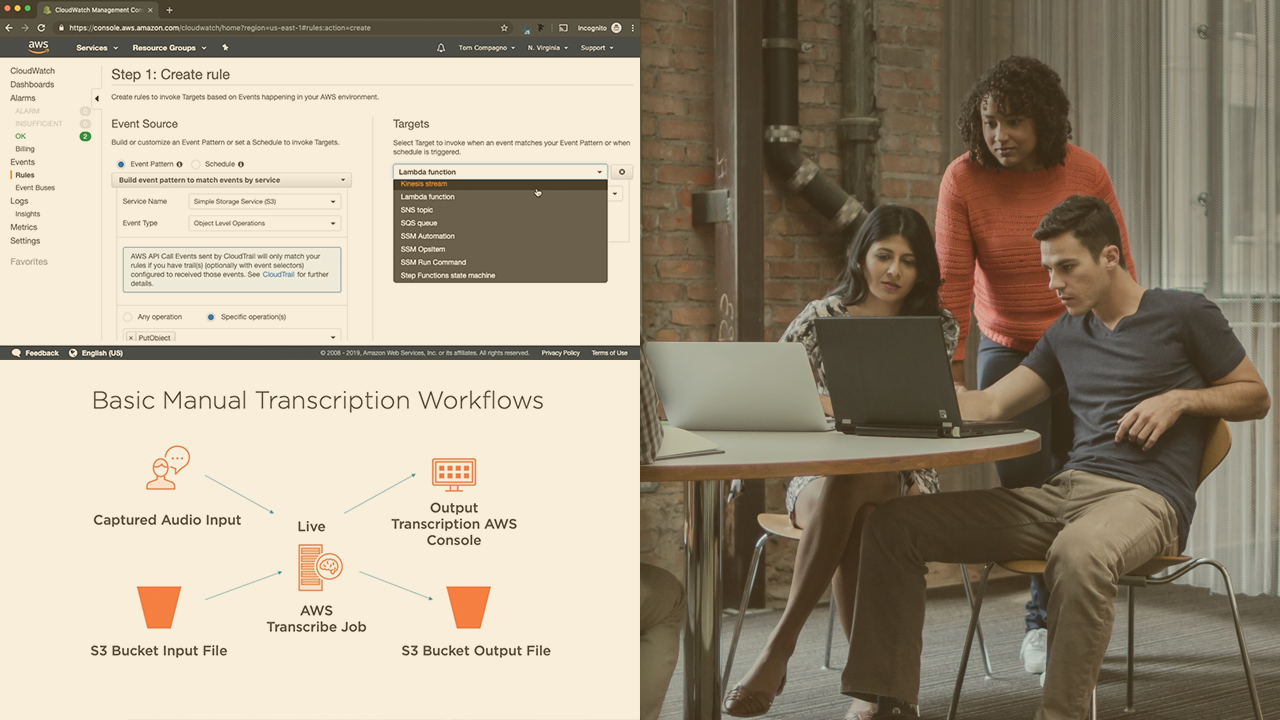Choose SSM Automation from target list
Viewport: 1280px width, 720px height.
pos(500,236)
